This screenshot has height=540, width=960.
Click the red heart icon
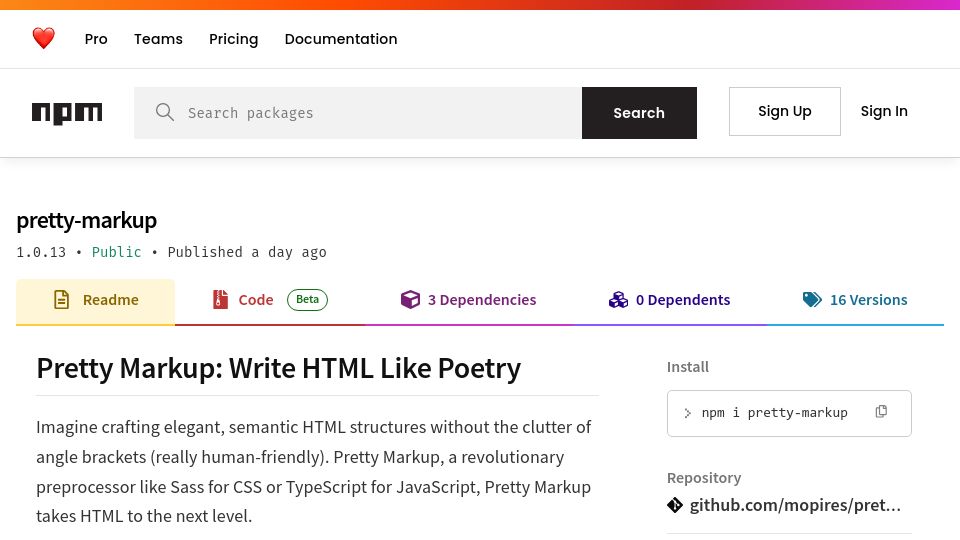pyautogui.click(x=43, y=39)
